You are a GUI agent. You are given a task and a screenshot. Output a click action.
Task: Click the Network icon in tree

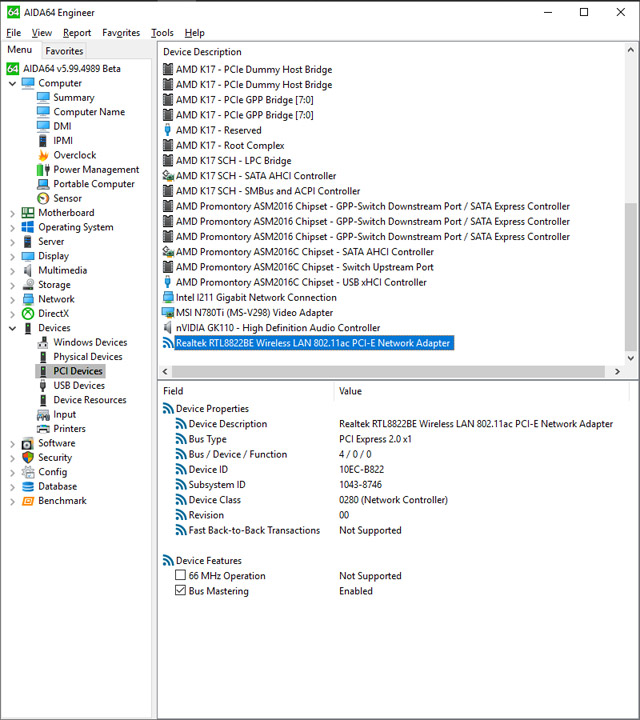[28, 299]
